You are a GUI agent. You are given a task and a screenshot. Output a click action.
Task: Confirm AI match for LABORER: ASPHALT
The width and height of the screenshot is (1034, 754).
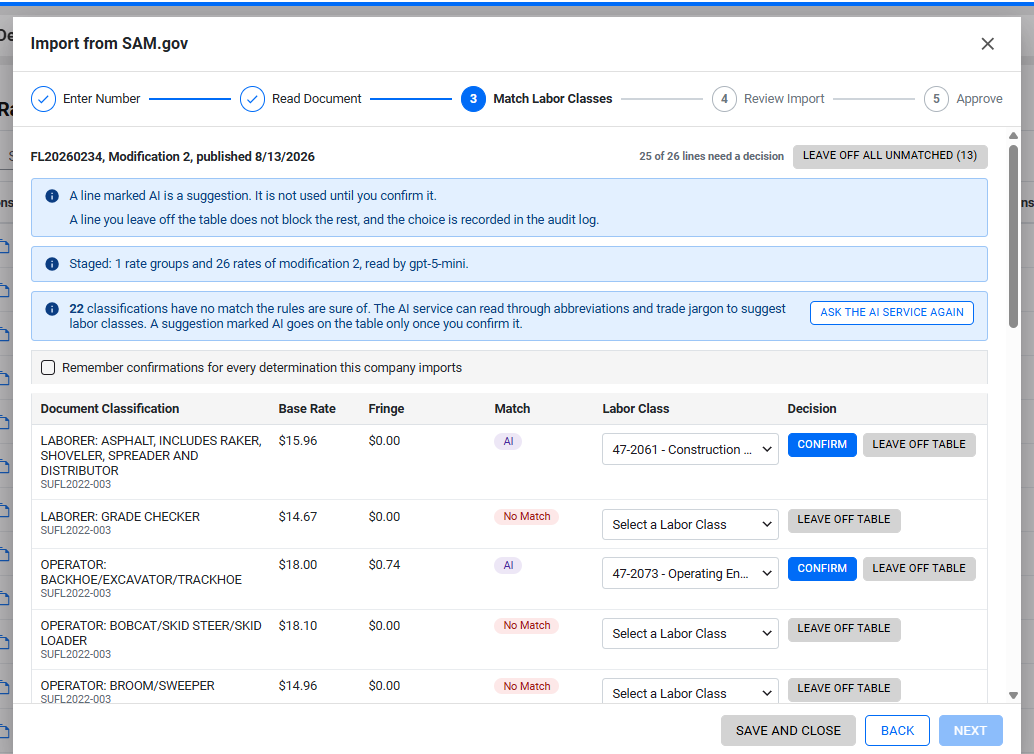pos(822,445)
